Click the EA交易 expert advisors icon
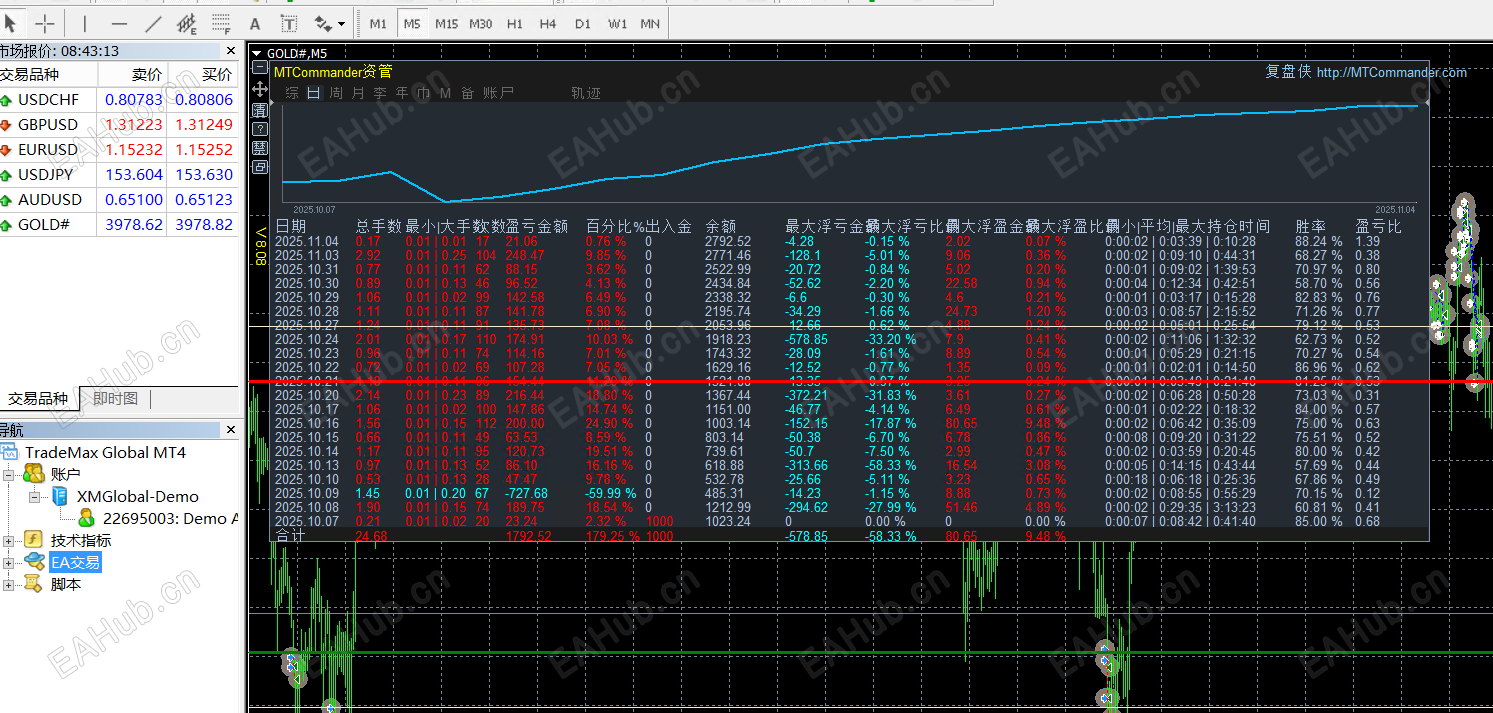The height and width of the screenshot is (713, 1493). coord(36,562)
